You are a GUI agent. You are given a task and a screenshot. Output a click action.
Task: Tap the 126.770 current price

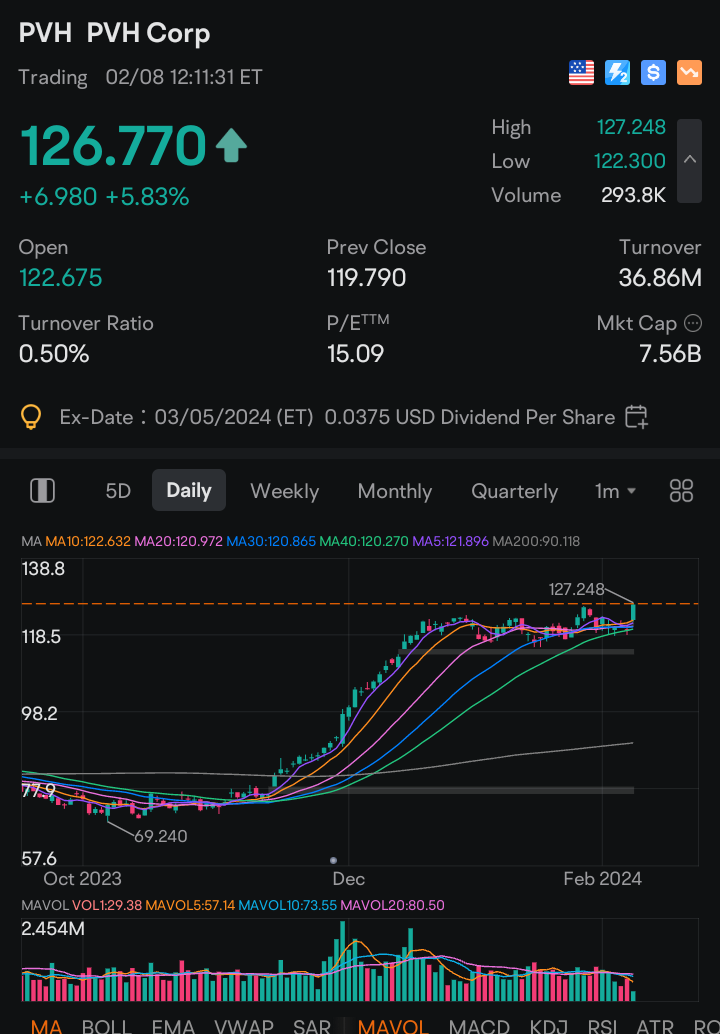[113, 146]
